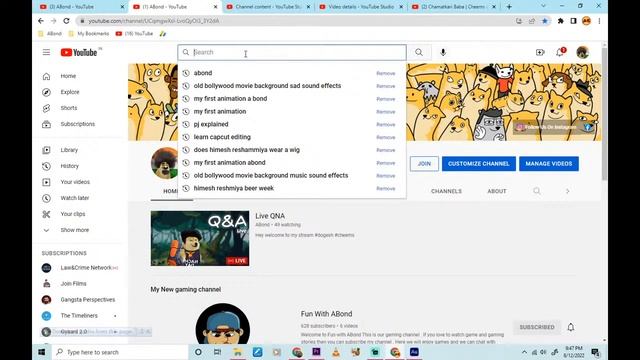Click Windows taskbar search box

[120, 352]
